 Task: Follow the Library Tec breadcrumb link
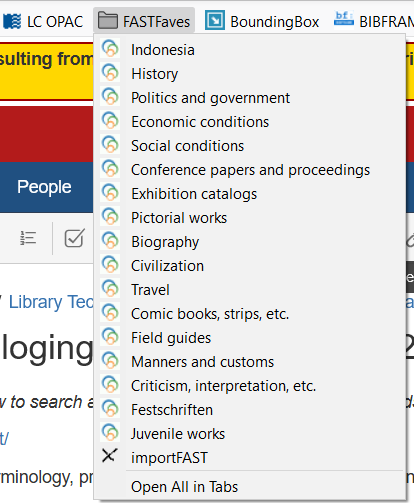(51, 302)
